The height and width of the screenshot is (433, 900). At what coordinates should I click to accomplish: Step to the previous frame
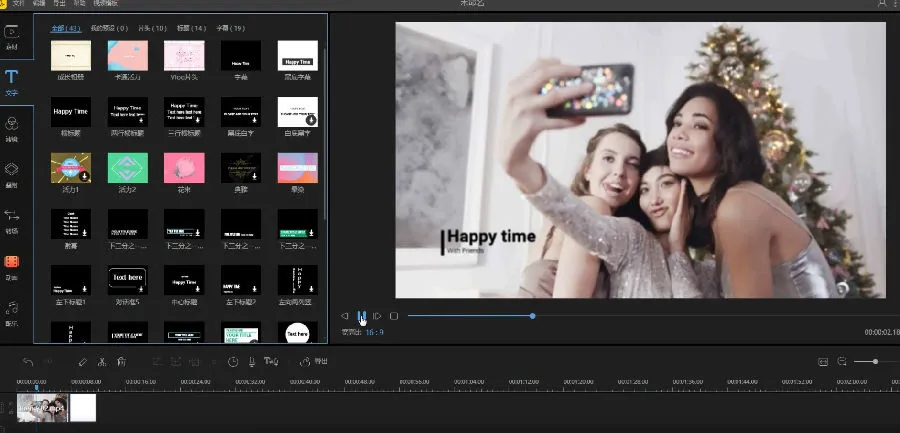345,316
